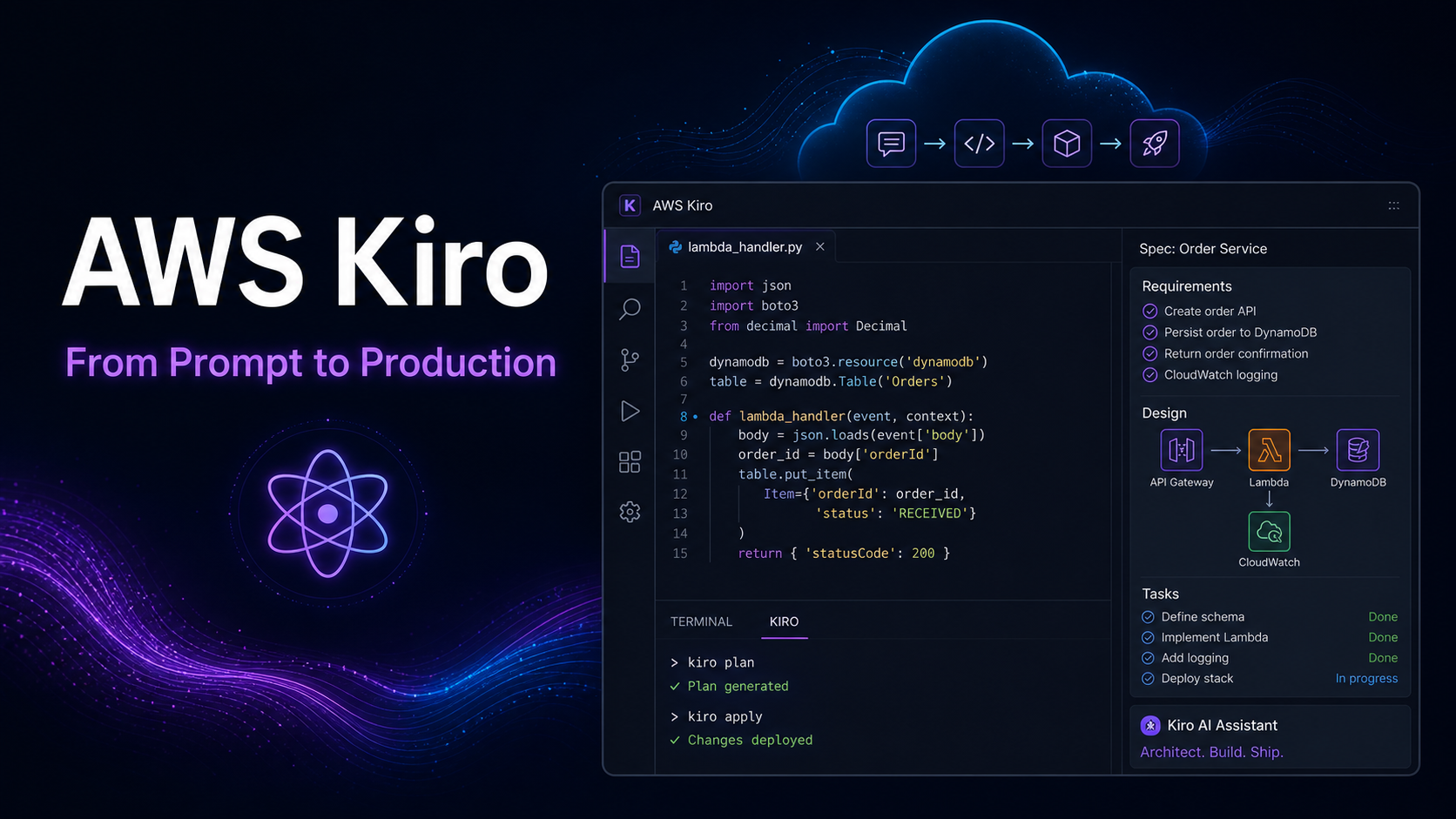This screenshot has height=819, width=1456.
Task: Open Run and Debug play icon
Action: tap(630, 411)
